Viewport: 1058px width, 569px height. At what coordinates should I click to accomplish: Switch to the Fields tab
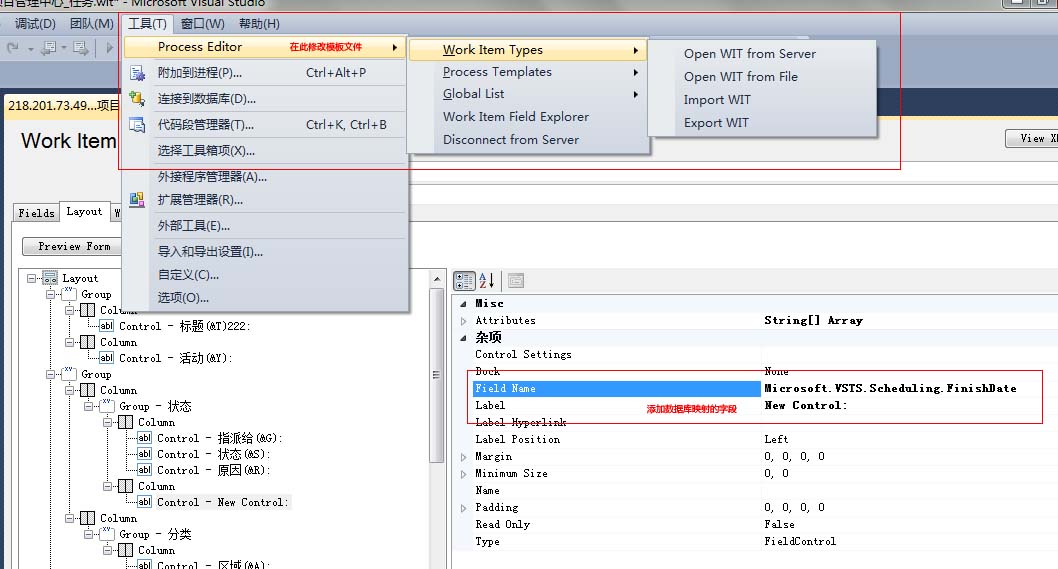point(36,213)
